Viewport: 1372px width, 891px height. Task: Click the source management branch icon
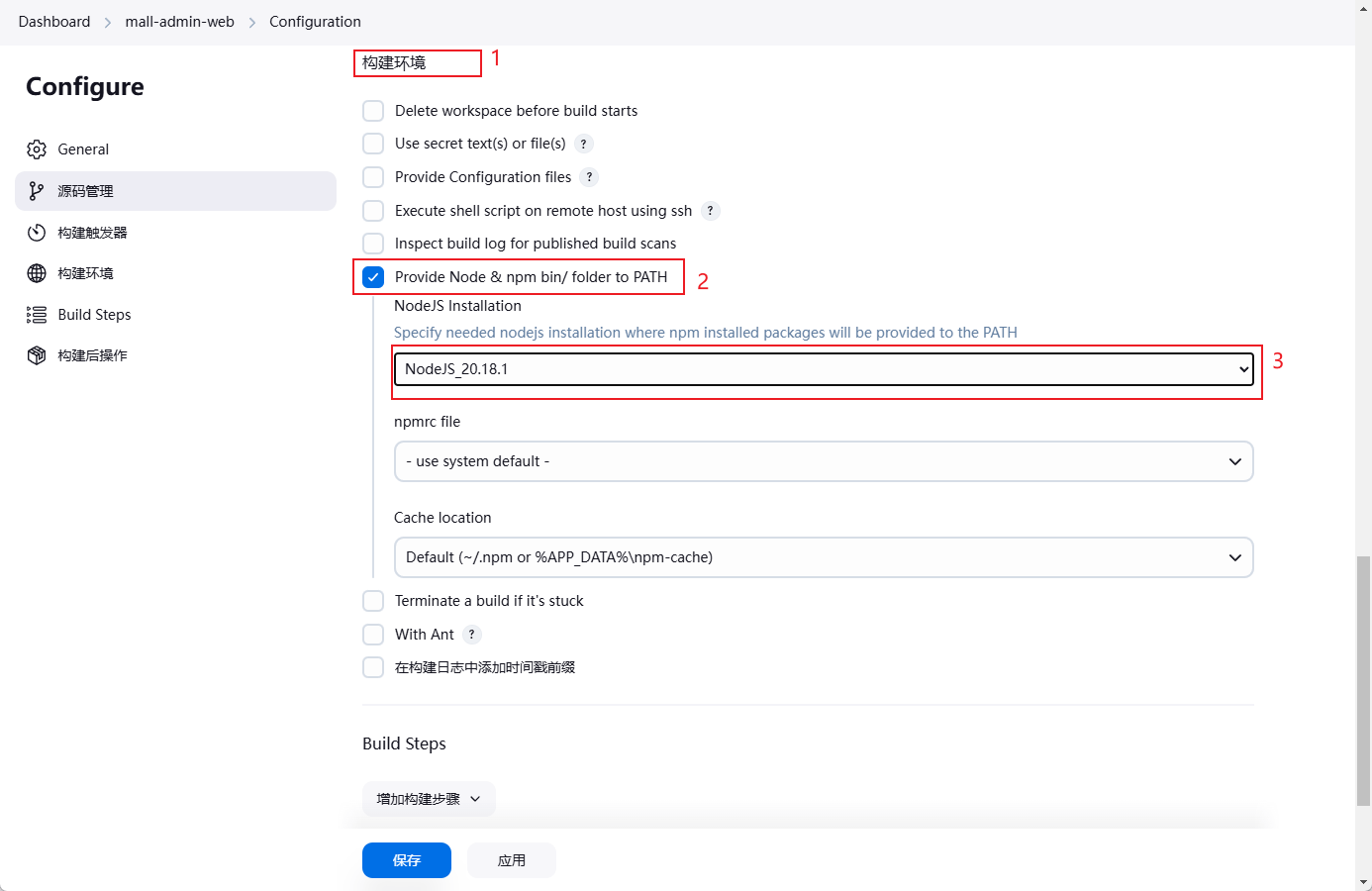(37, 191)
